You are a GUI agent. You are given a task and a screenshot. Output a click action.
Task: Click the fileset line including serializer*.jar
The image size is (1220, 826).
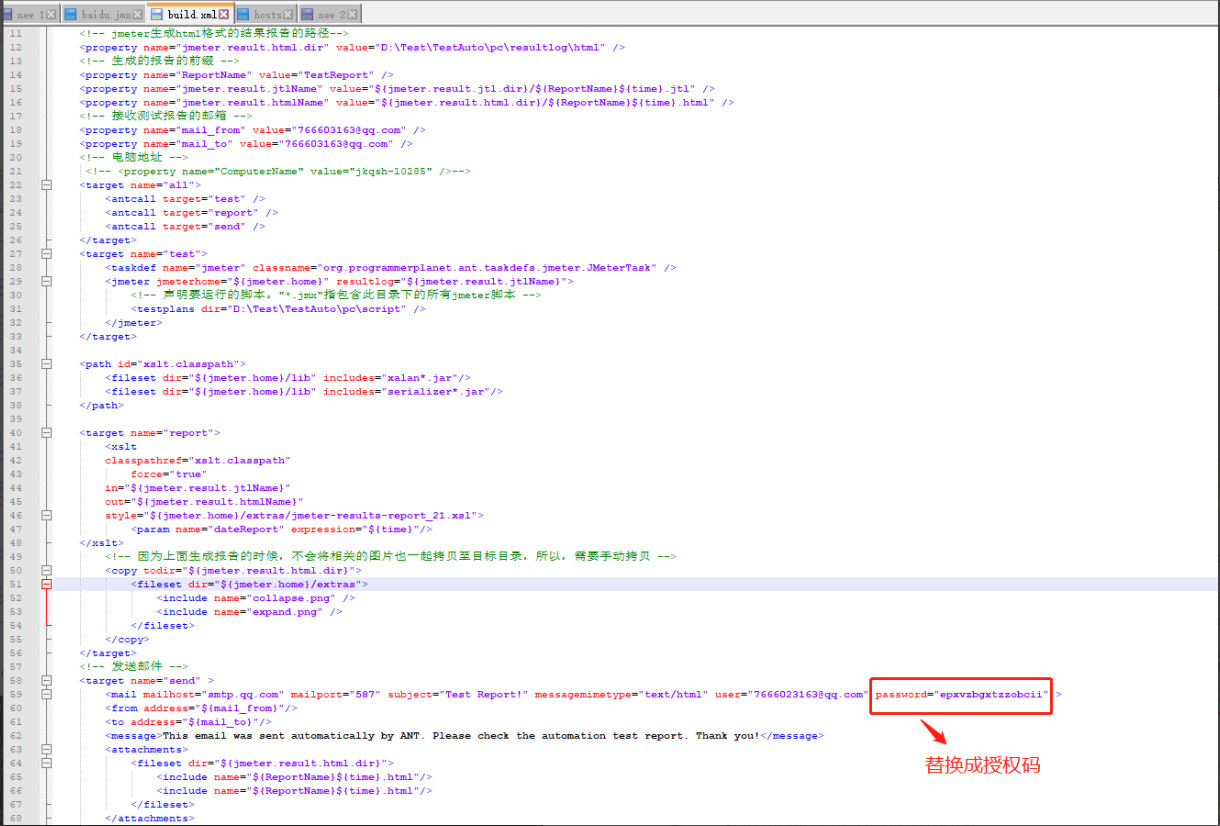(x=303, y=392)
